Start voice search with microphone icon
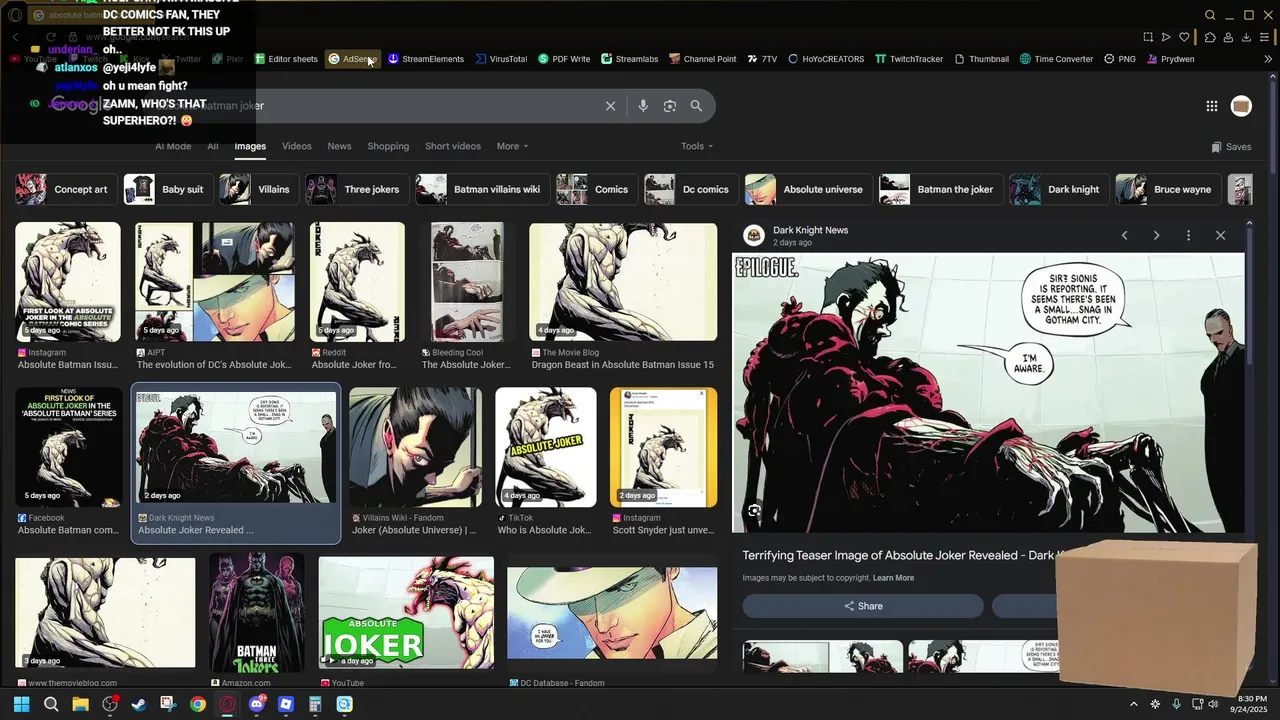1280x720 pixels. (643, 106)
